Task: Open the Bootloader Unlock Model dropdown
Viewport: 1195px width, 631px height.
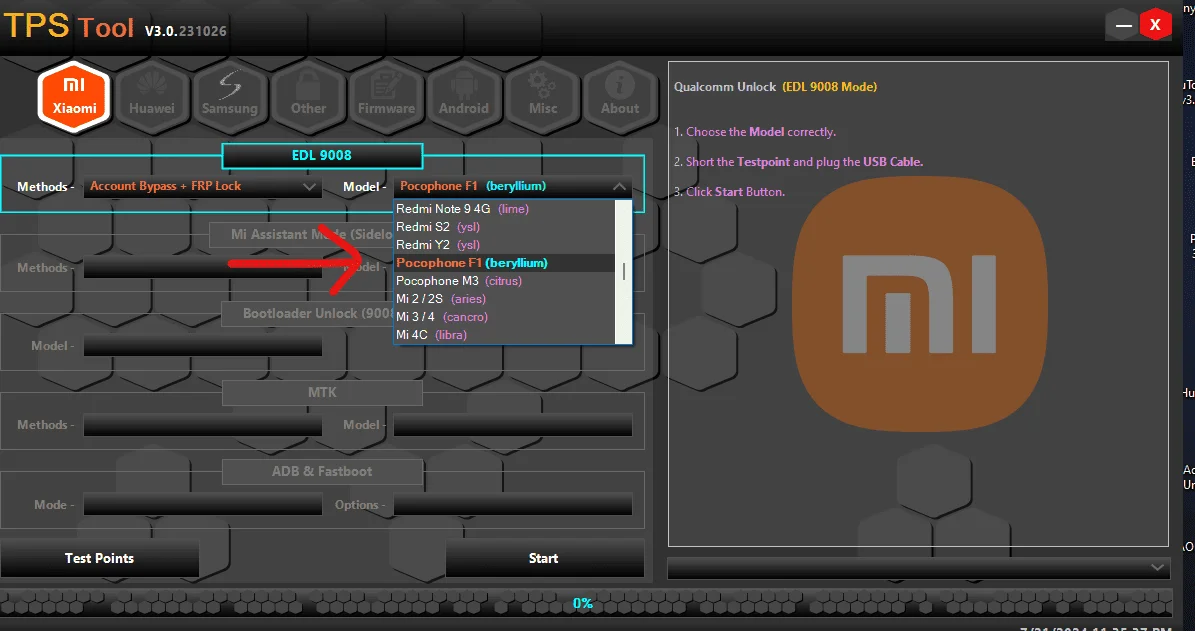Action: 203,345
